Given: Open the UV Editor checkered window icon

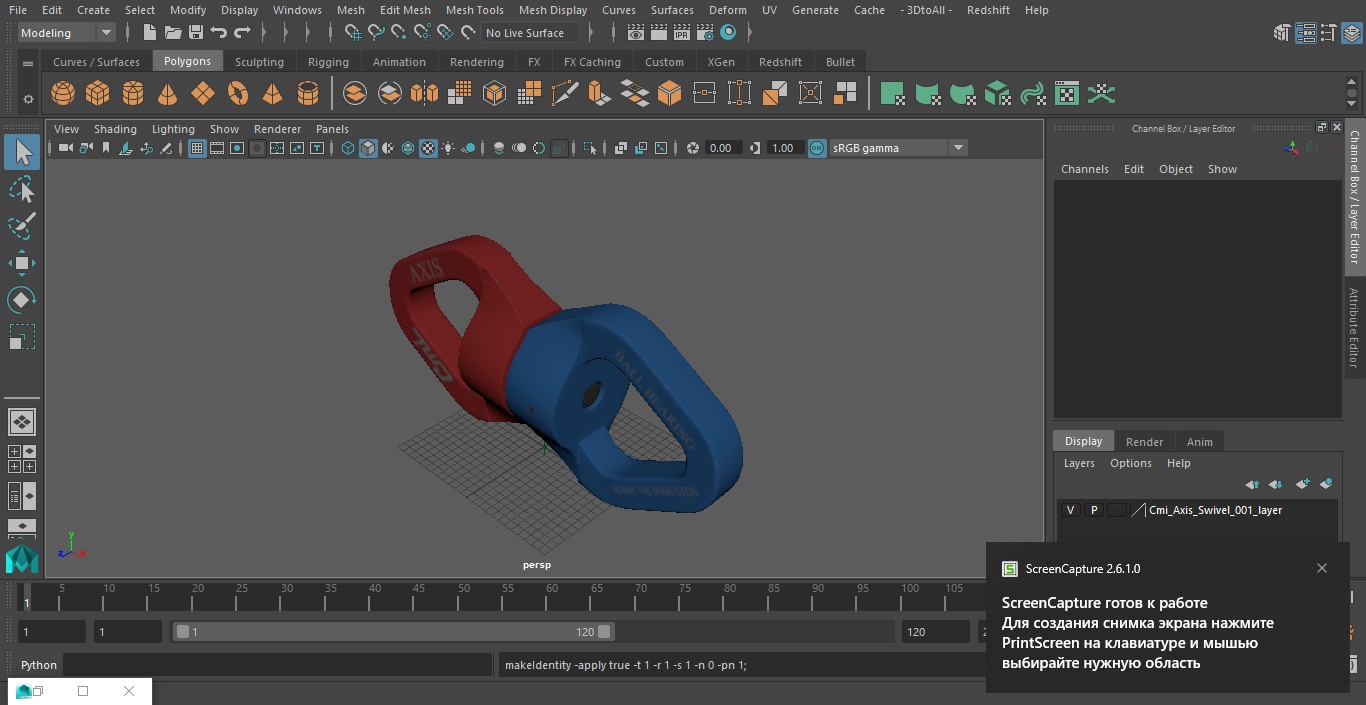Looking at the screenshot, I should [1067, 94].
